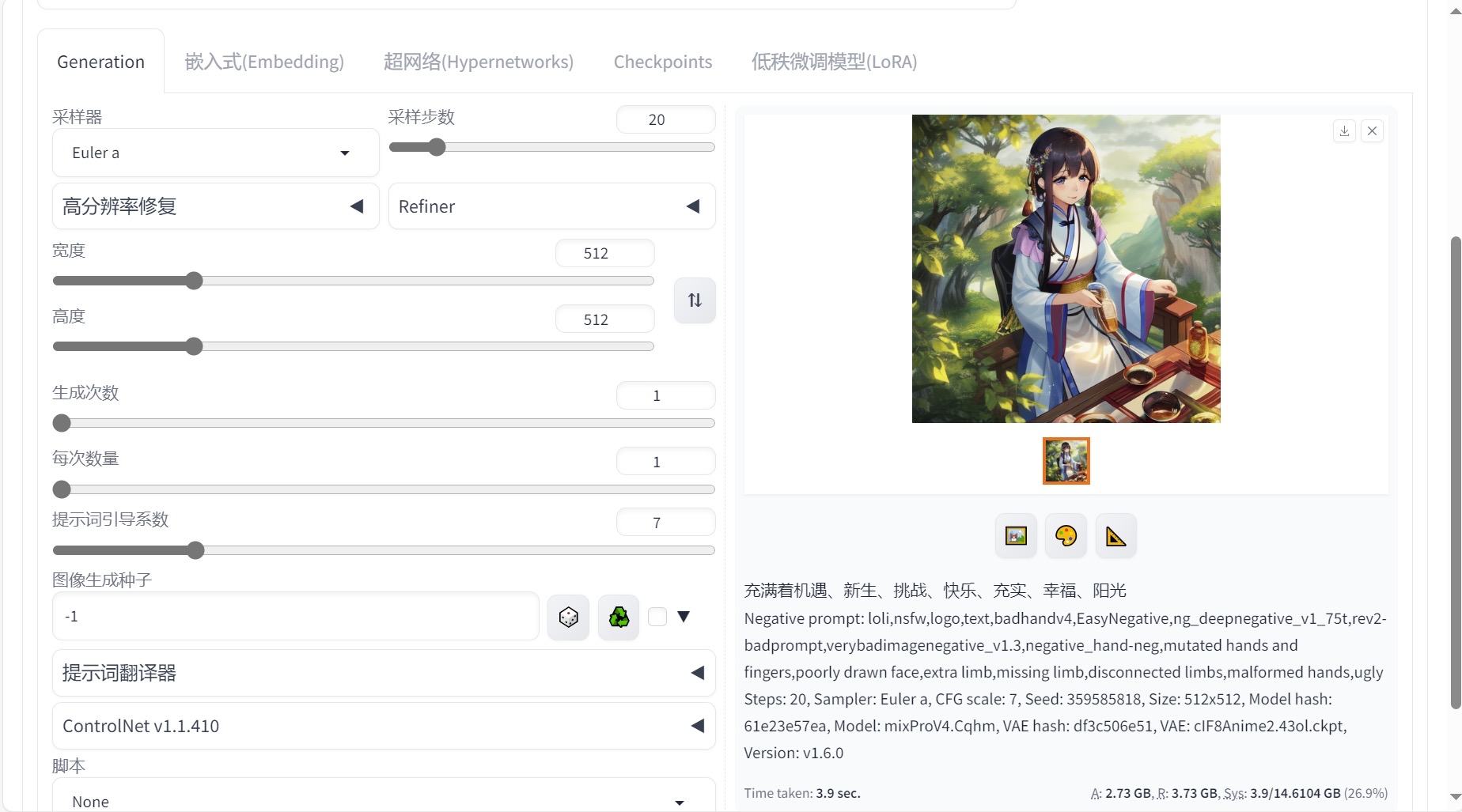Screen dimensions: 1462x812
Task: Toggle the extra seed checkbox
Action: [657, 617]
